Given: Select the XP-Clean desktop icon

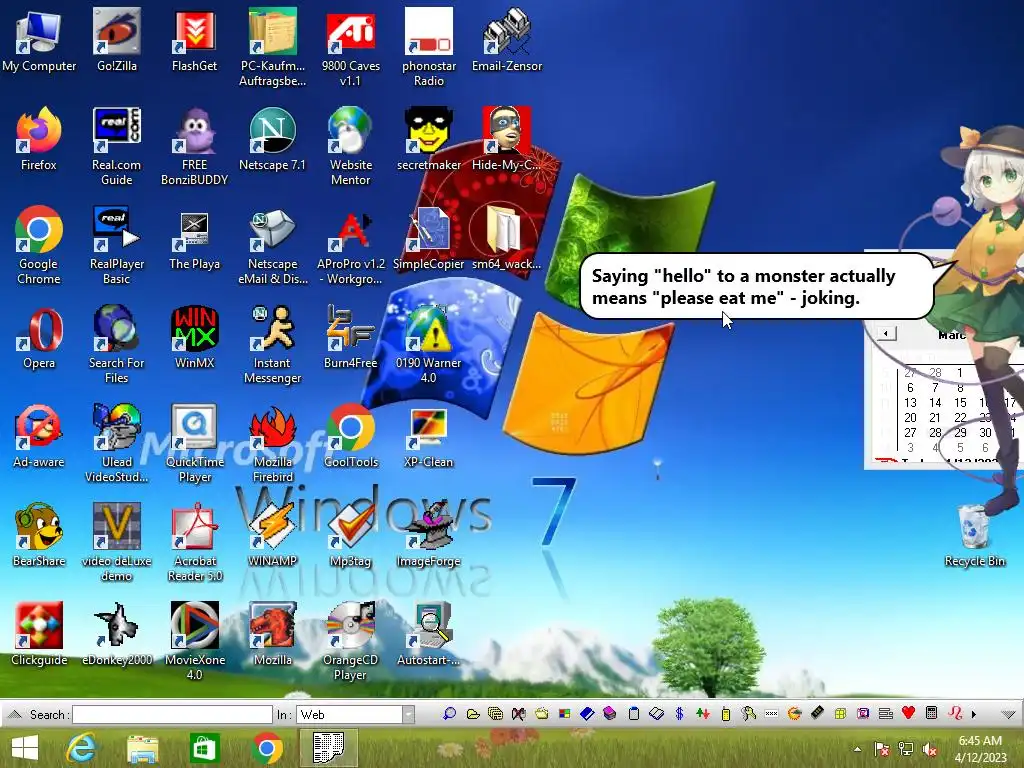Looking at the screenshot, I should (x=428, y=436).
